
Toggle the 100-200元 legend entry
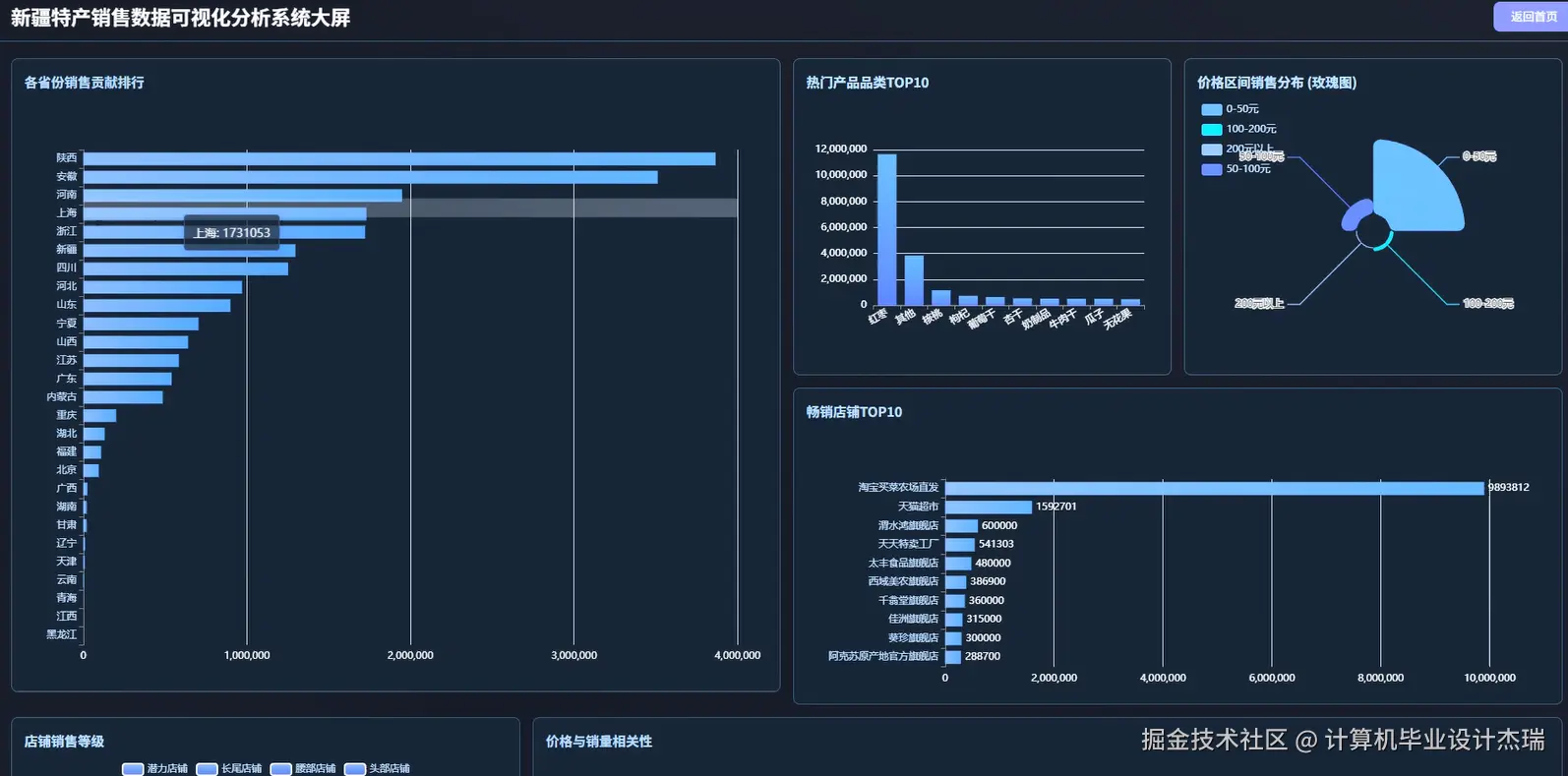1239,129
